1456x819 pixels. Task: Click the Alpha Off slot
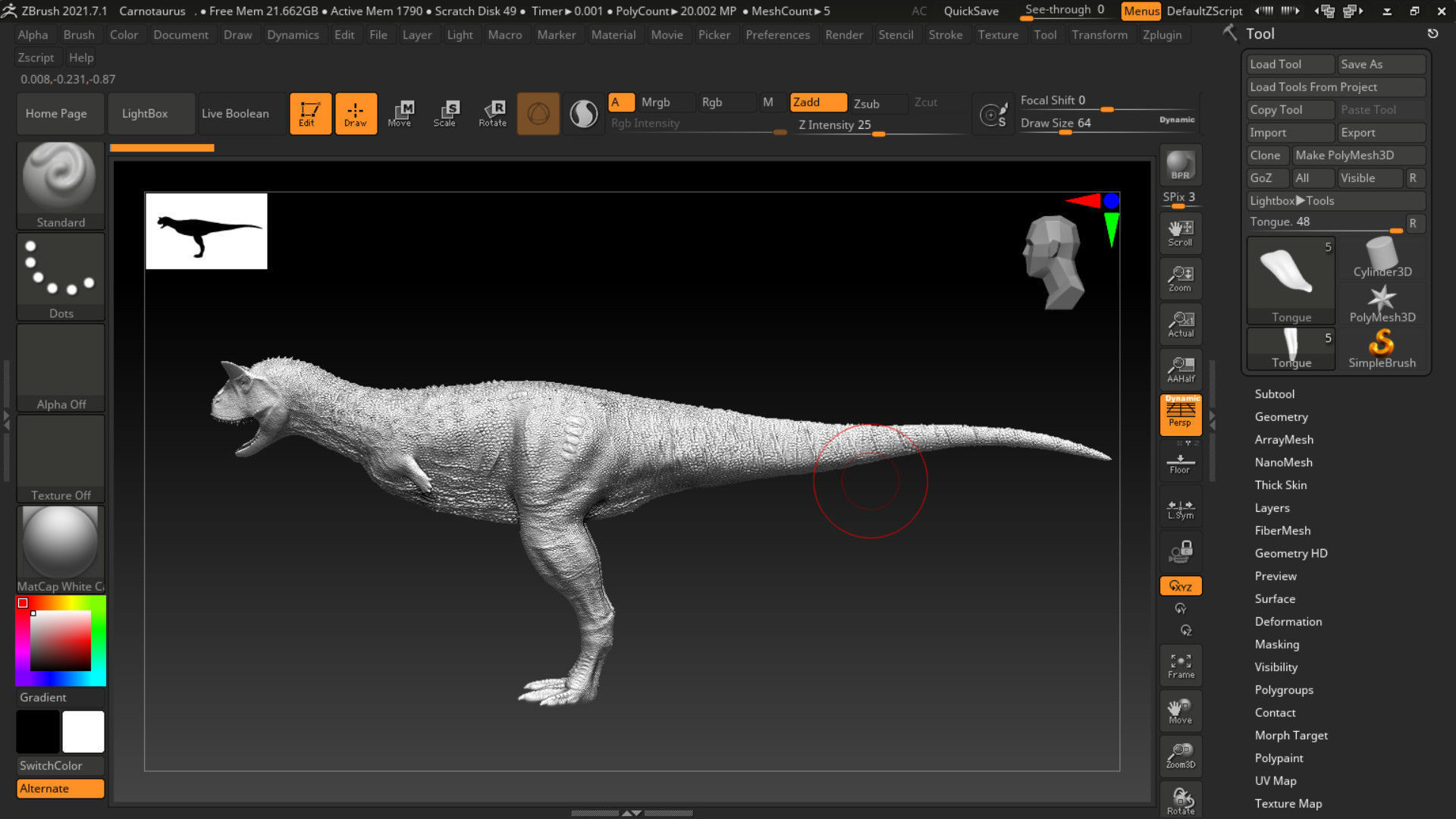point(61,368)
